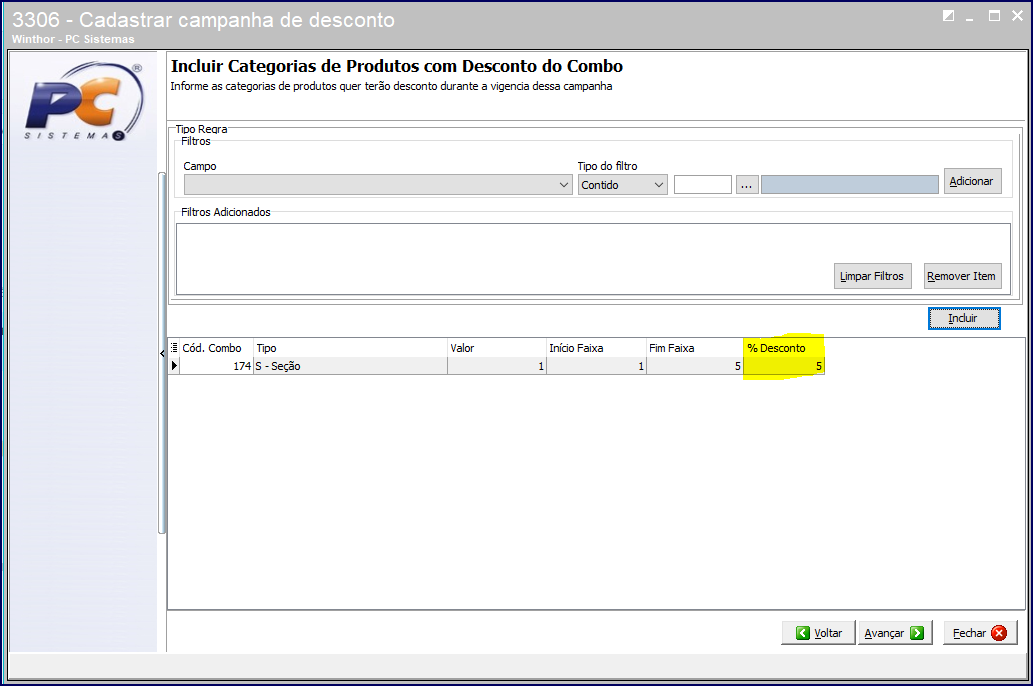
Task: Click the grid column selector icon
Action: (x=174, y=348)
